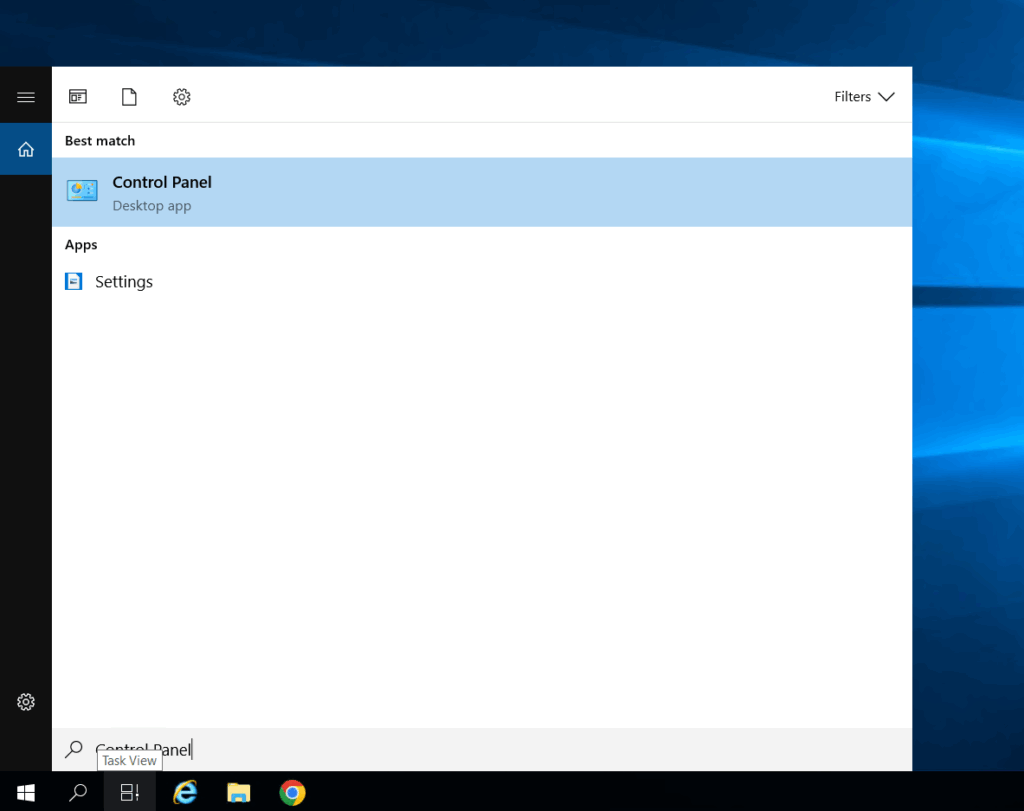This screenshot has height=811, width=1024.
Task: Filter results by Documents icon
Action: click(x=129, y=97)
